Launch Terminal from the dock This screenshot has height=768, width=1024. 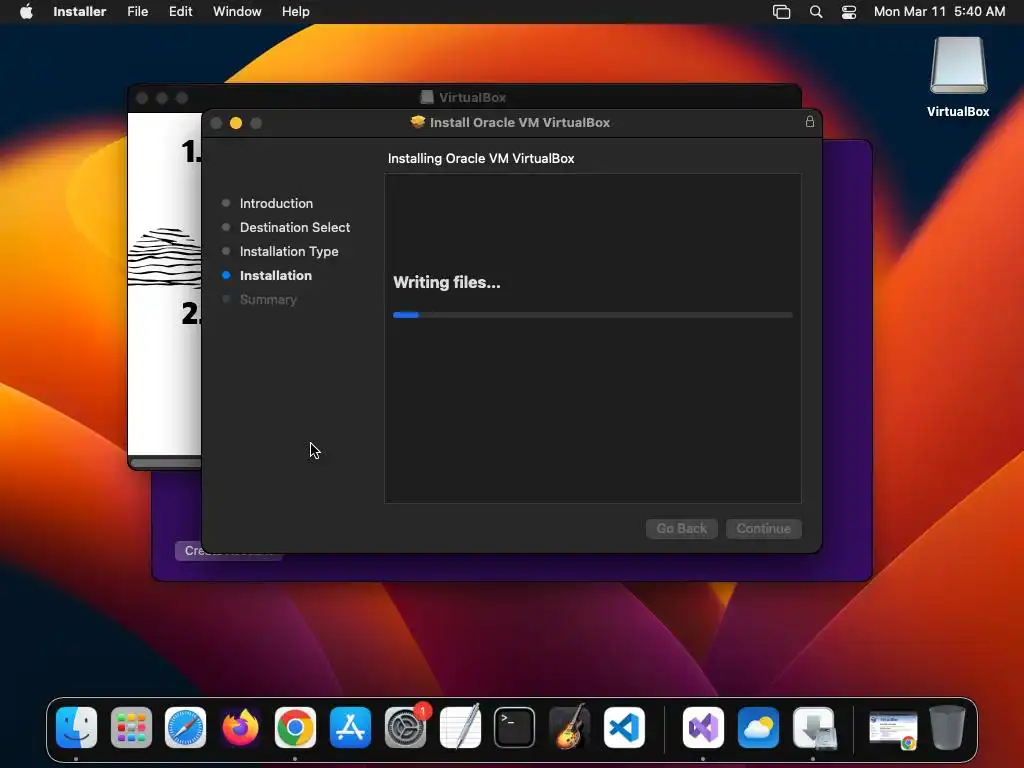click(x=515, y=728)
